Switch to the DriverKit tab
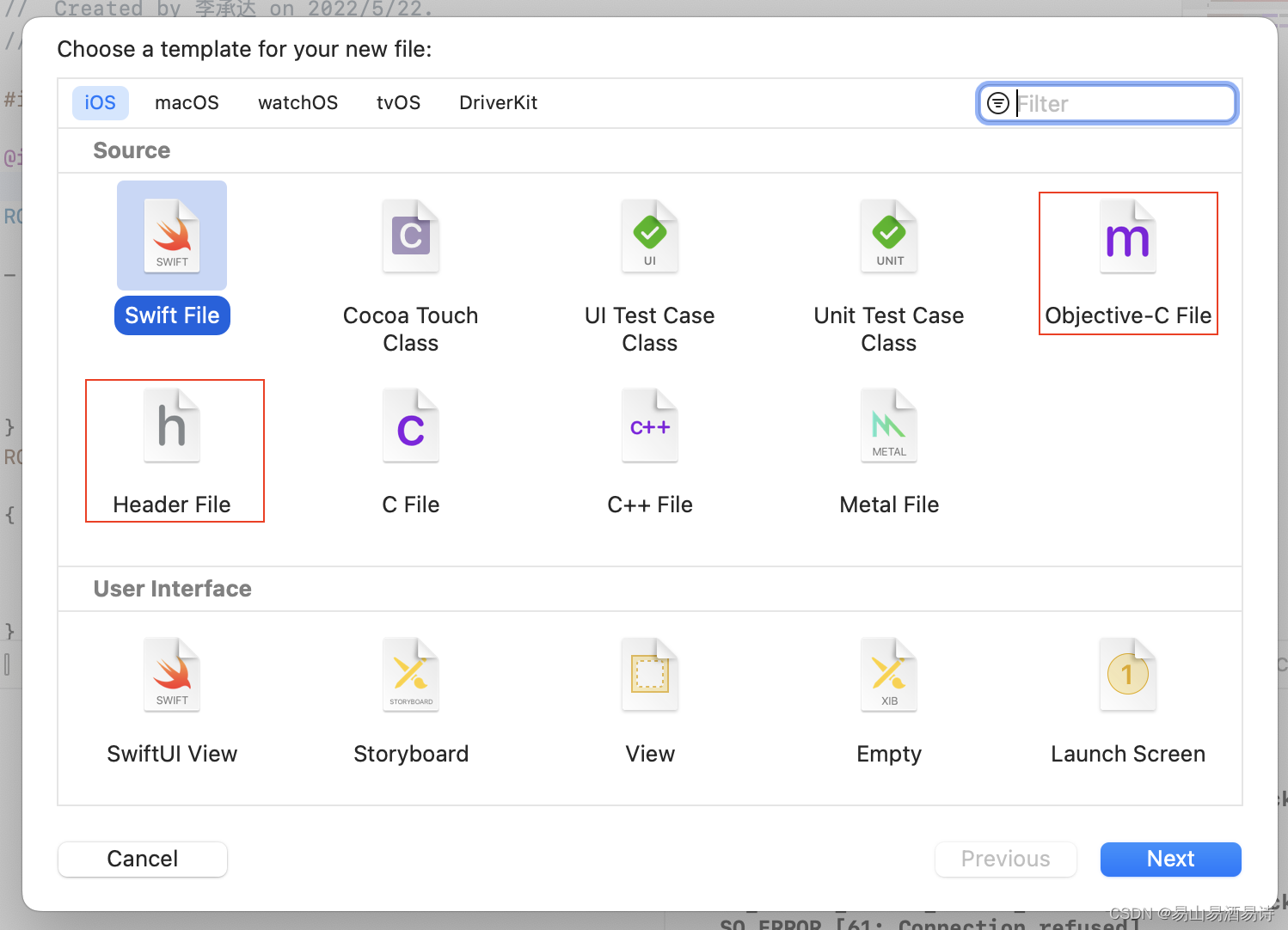The image size is (1288, 930). click(x=499, y=103)
